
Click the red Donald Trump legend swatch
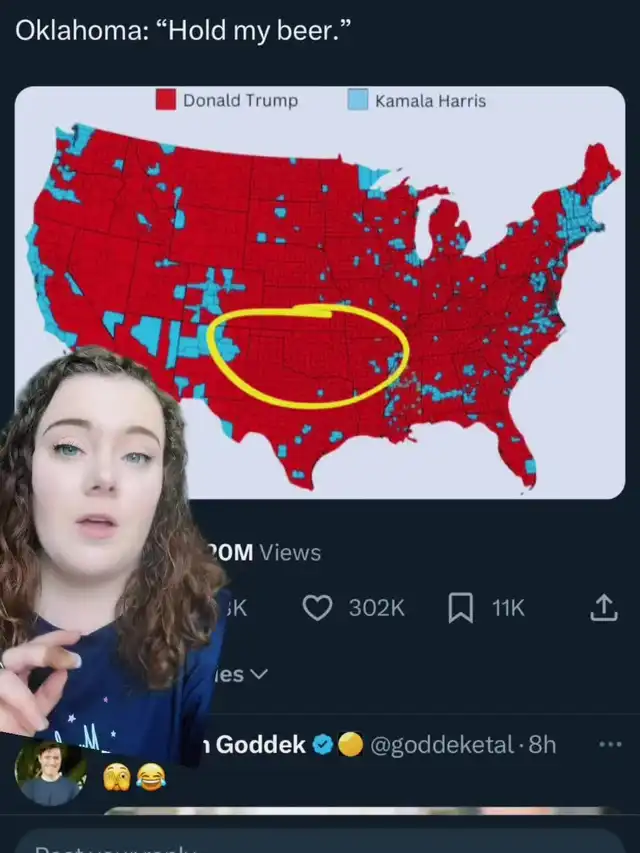(x=166, y=100)
